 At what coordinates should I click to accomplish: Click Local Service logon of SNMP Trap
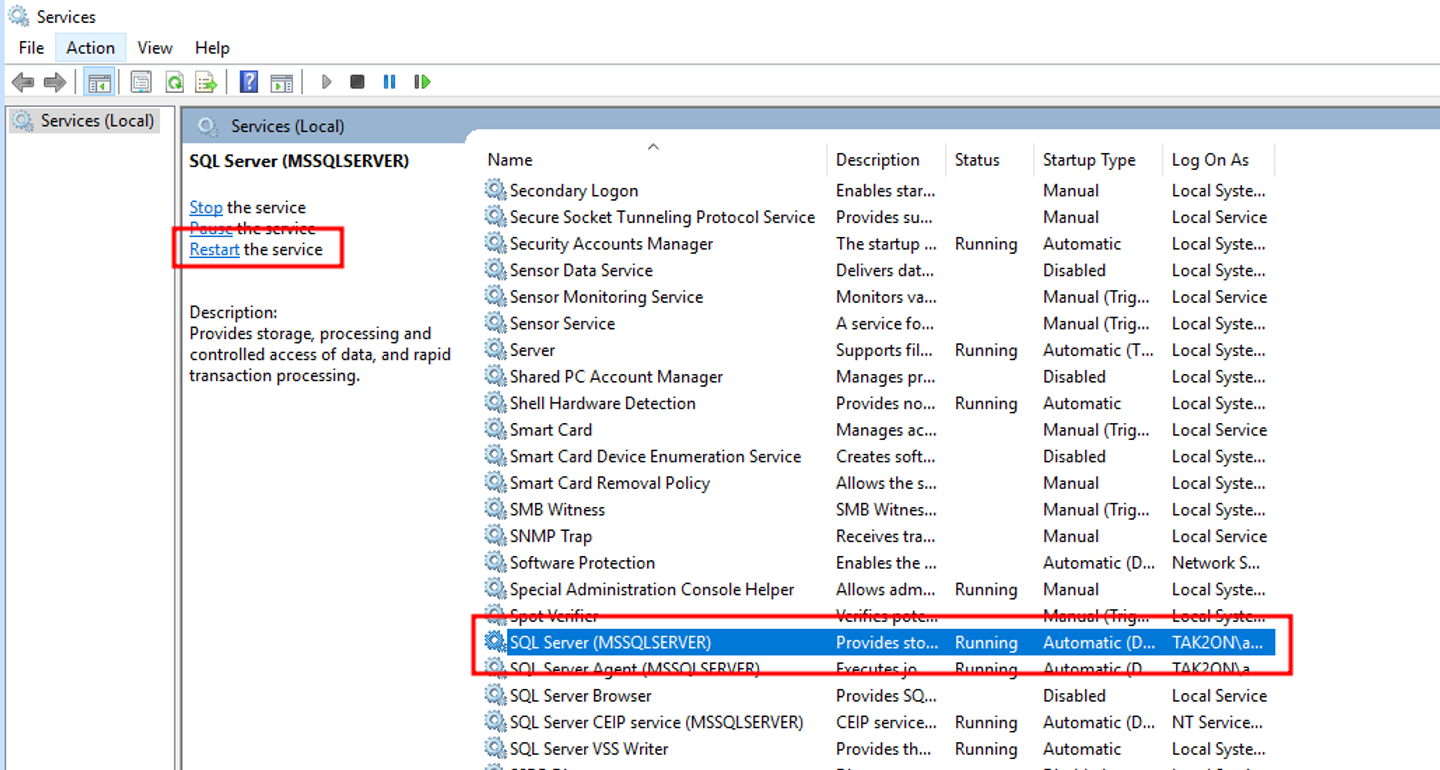[1219, 536]
